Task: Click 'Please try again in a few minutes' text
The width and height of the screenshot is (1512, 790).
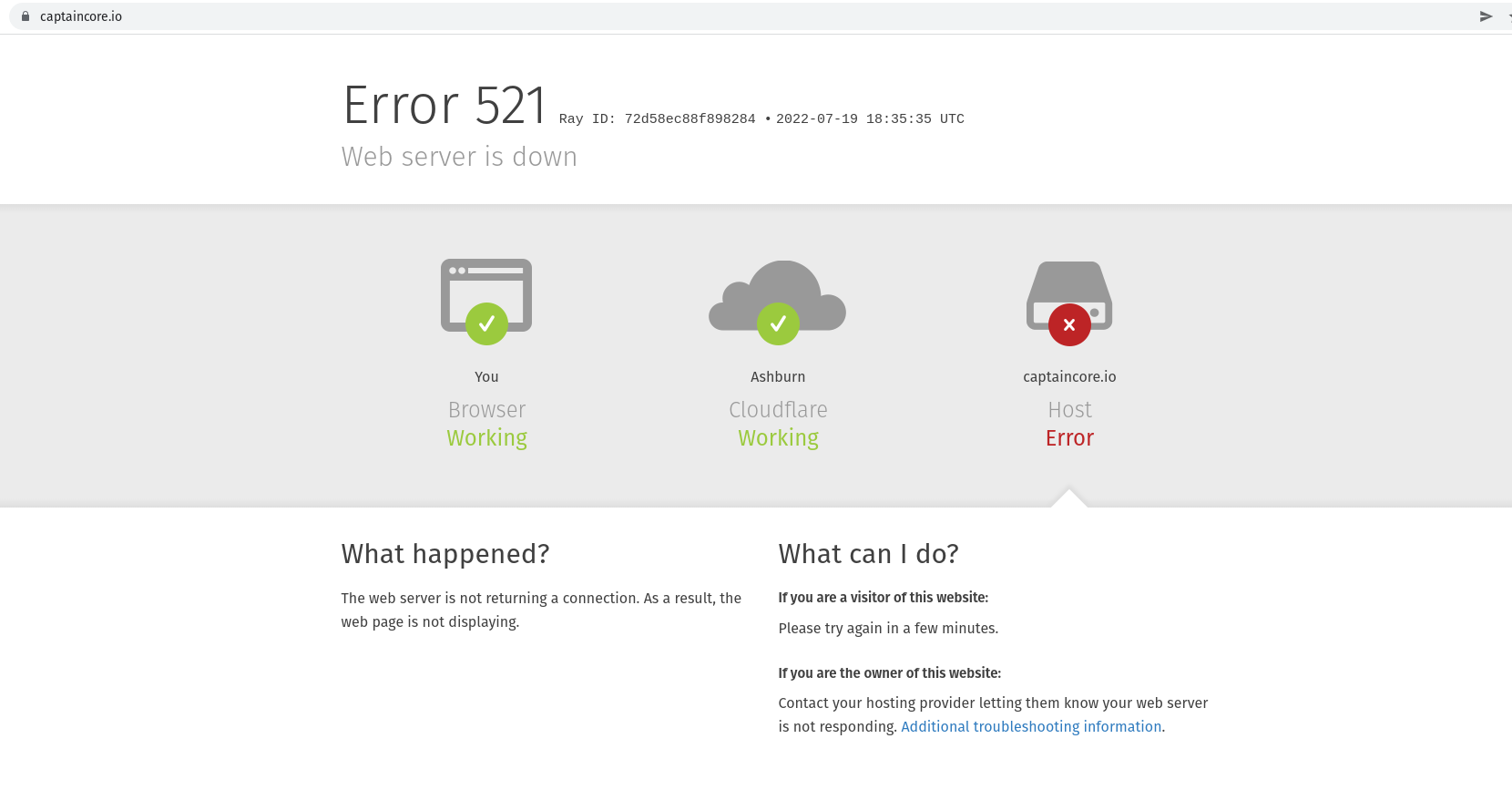Action: pyautogui.click(x=888, y=628)
